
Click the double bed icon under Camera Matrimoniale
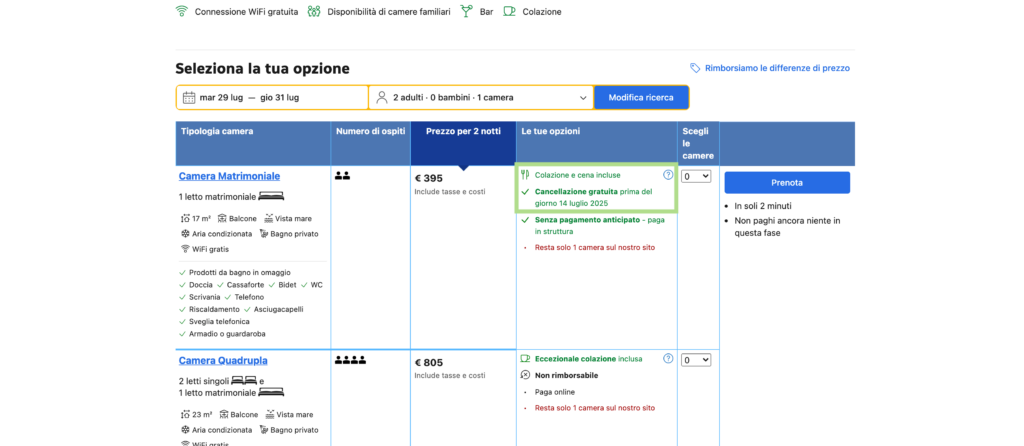tap(271, 196)
